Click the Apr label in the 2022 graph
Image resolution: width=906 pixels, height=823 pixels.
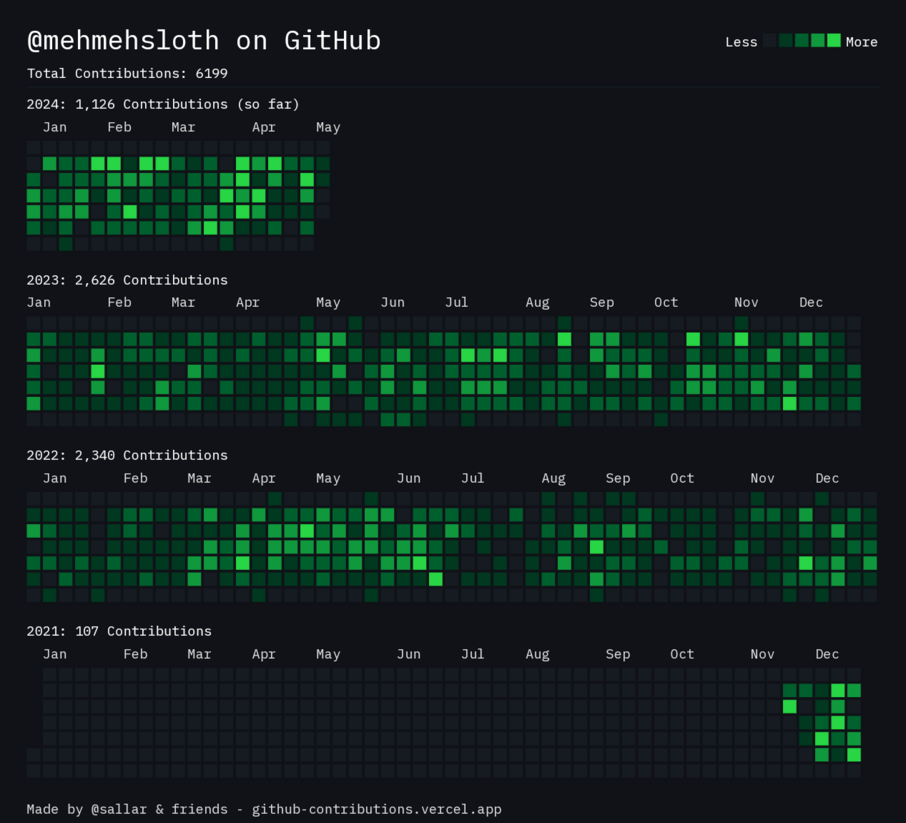tap(264, 478)
